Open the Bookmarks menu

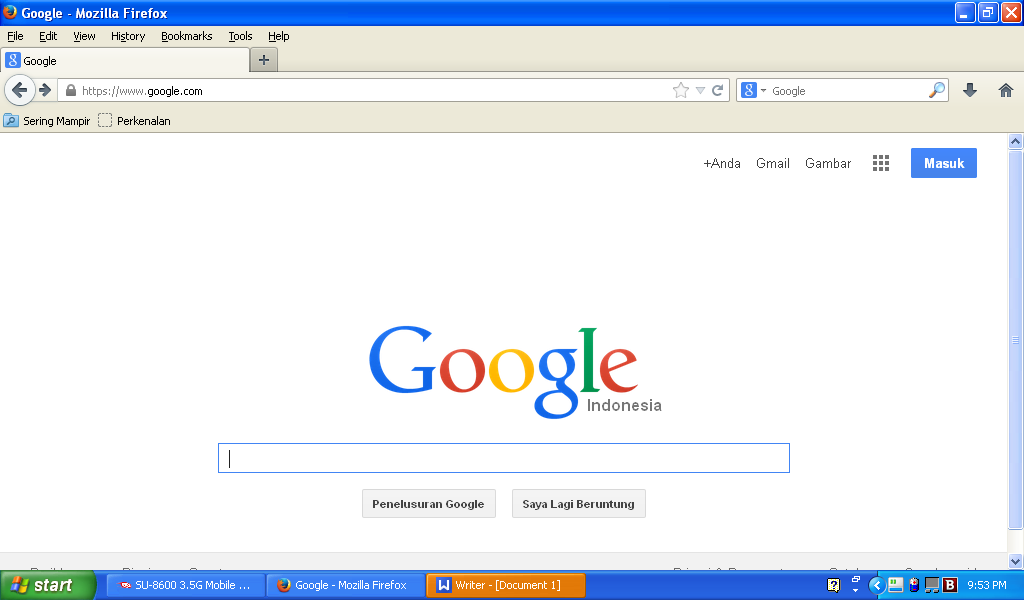pyautogui.click(x=187, y=36)
